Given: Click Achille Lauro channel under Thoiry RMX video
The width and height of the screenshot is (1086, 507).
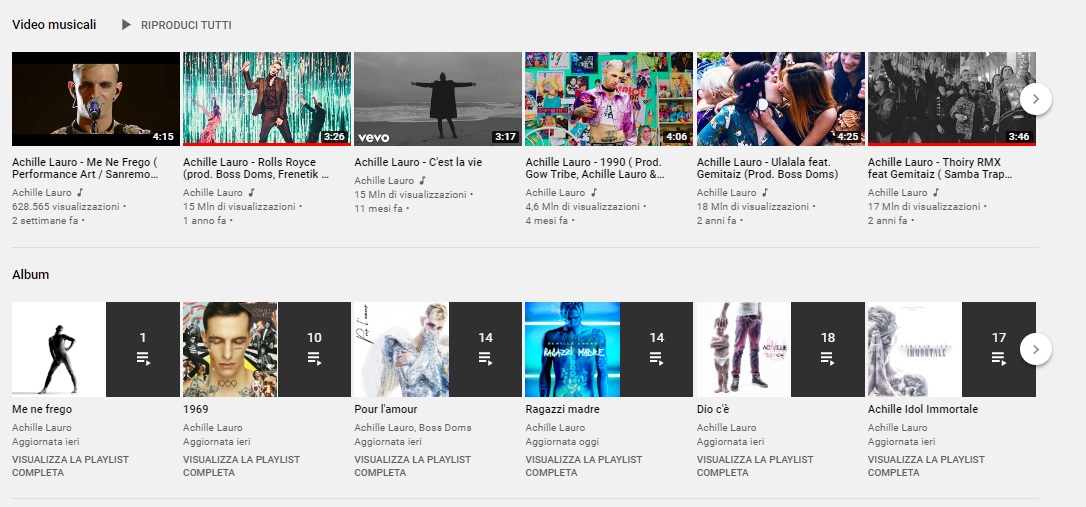Looking at the screenshot, I should [898, 193].
